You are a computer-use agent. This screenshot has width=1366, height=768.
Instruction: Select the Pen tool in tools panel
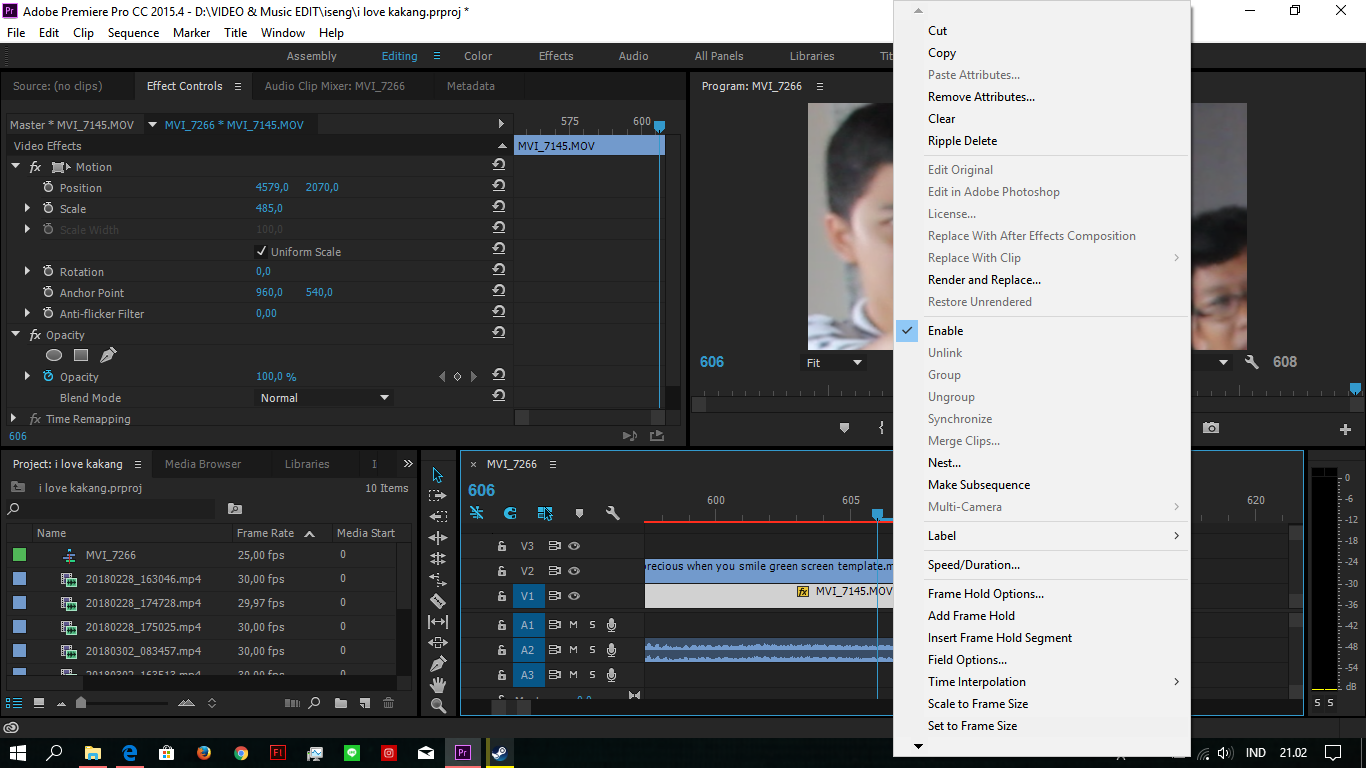[438, 664]
